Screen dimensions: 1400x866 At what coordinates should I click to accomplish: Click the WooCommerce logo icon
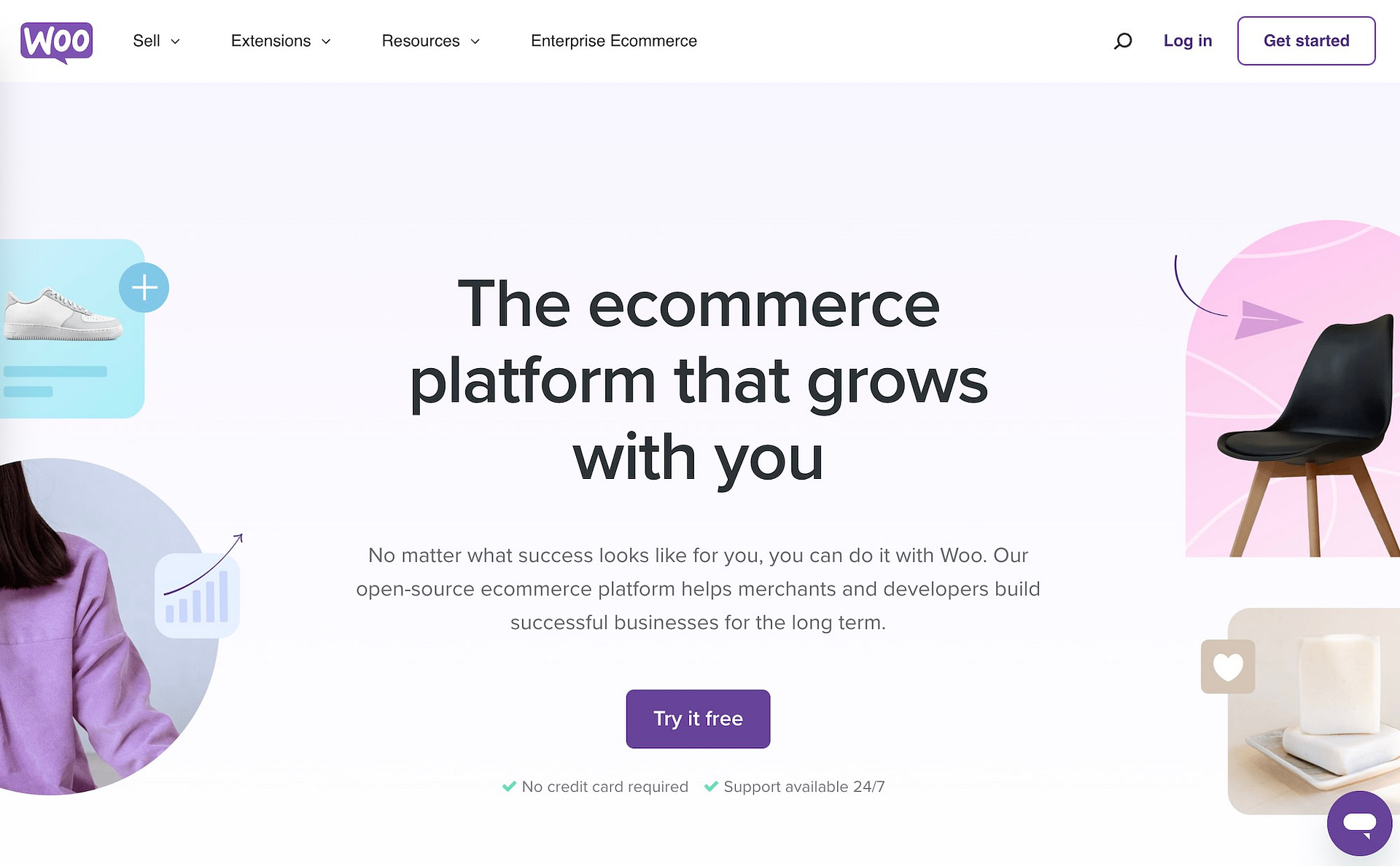click(57, 39)
